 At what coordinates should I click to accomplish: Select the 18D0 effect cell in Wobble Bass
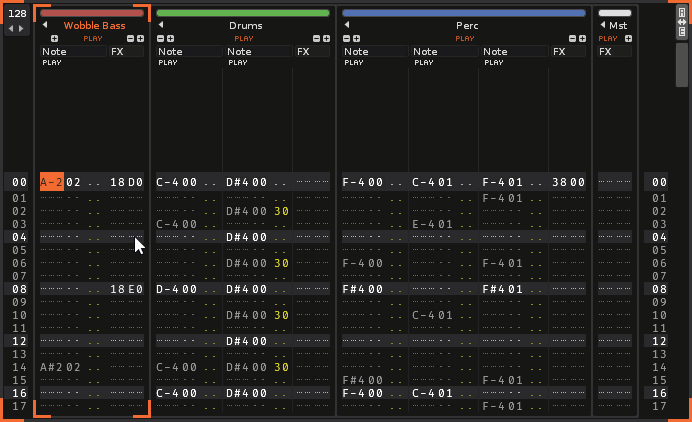point(127,182)
